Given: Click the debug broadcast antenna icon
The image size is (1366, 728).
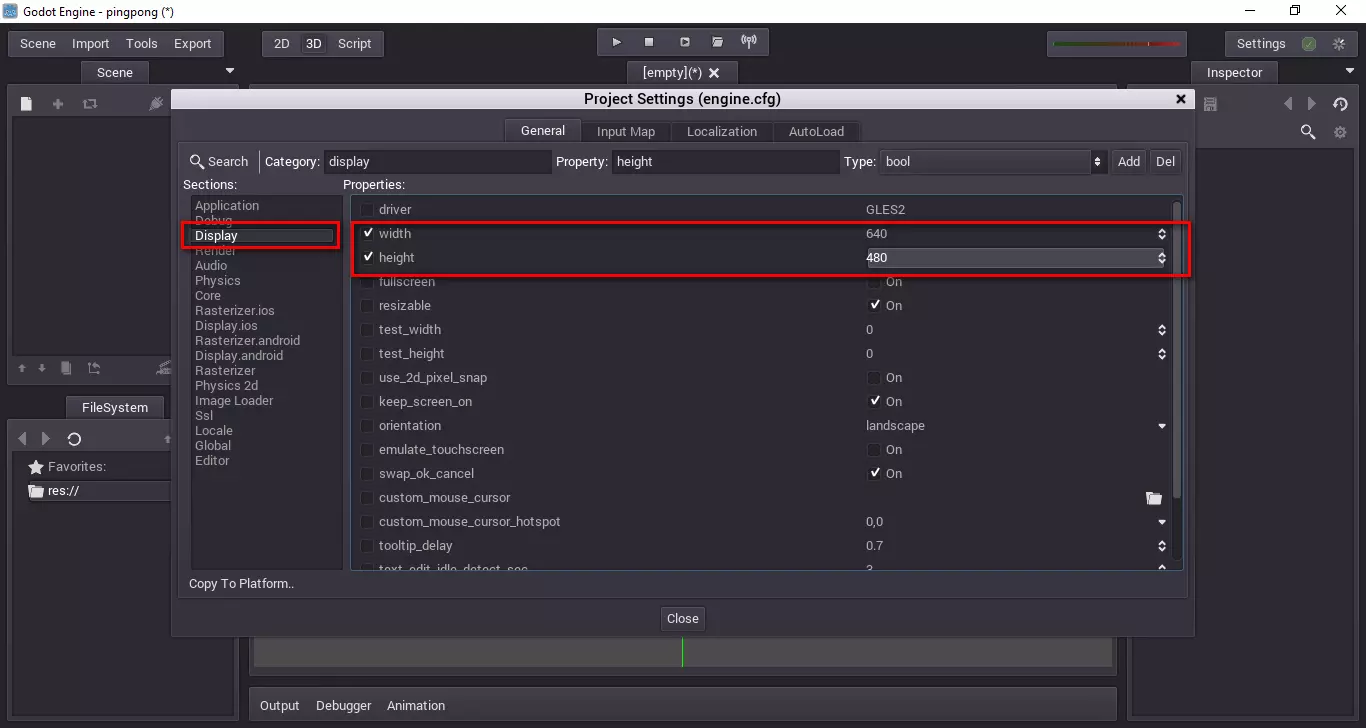Looking at the screenshot, I should [748, 42].
